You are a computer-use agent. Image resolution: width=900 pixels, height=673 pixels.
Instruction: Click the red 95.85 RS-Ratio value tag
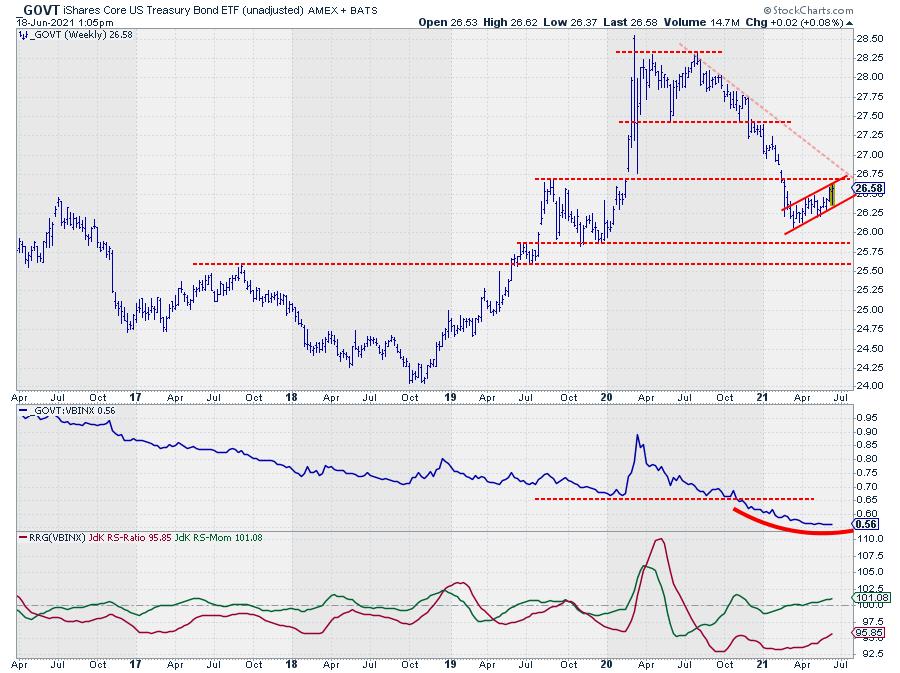tap(869, 633)
